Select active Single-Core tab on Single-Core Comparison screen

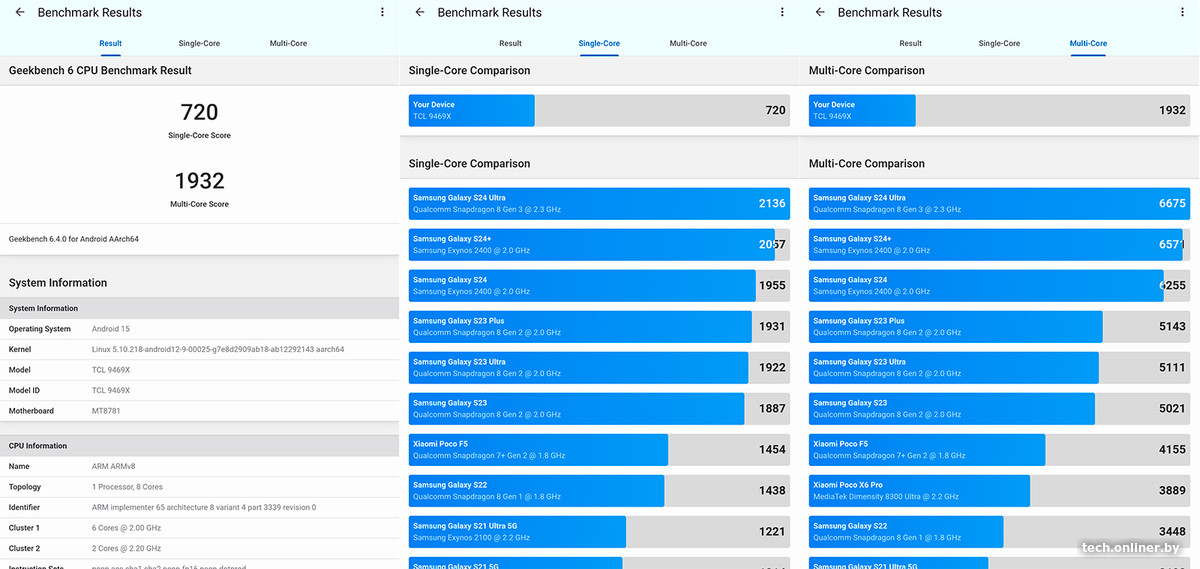tap(599, 44)
